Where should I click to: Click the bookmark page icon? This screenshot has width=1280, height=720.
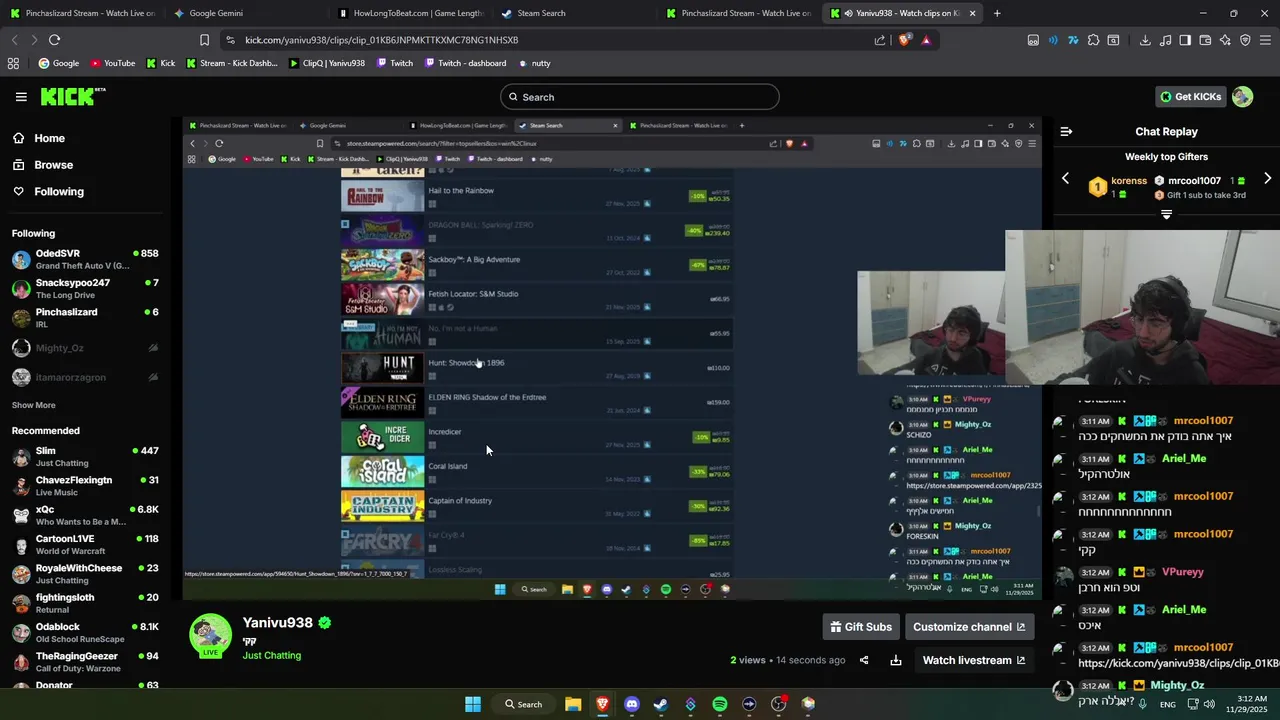(x=204, y=40)
